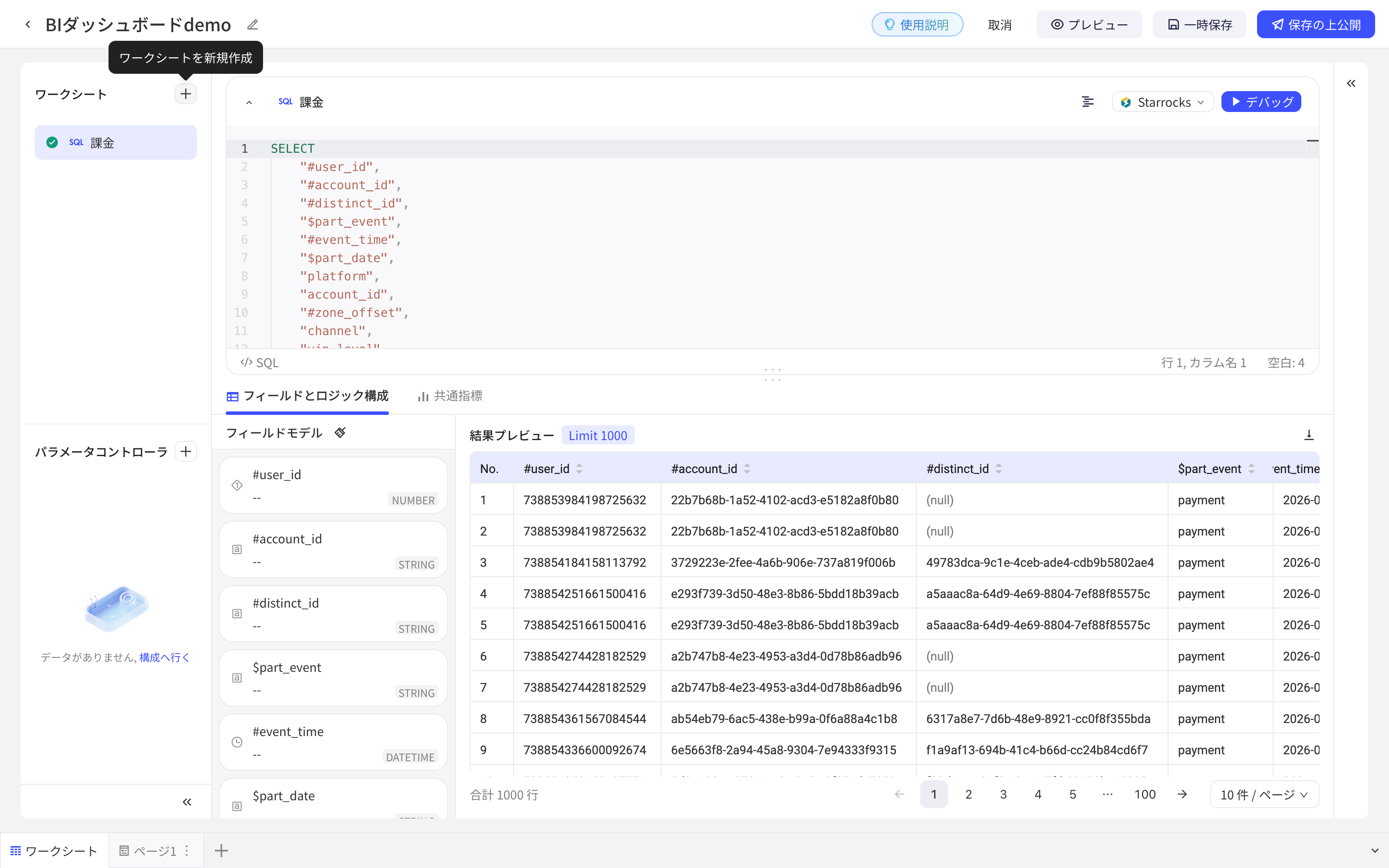Download result preview data
The width and height of the screenshot is (1389, 868).
point(1309,435)
